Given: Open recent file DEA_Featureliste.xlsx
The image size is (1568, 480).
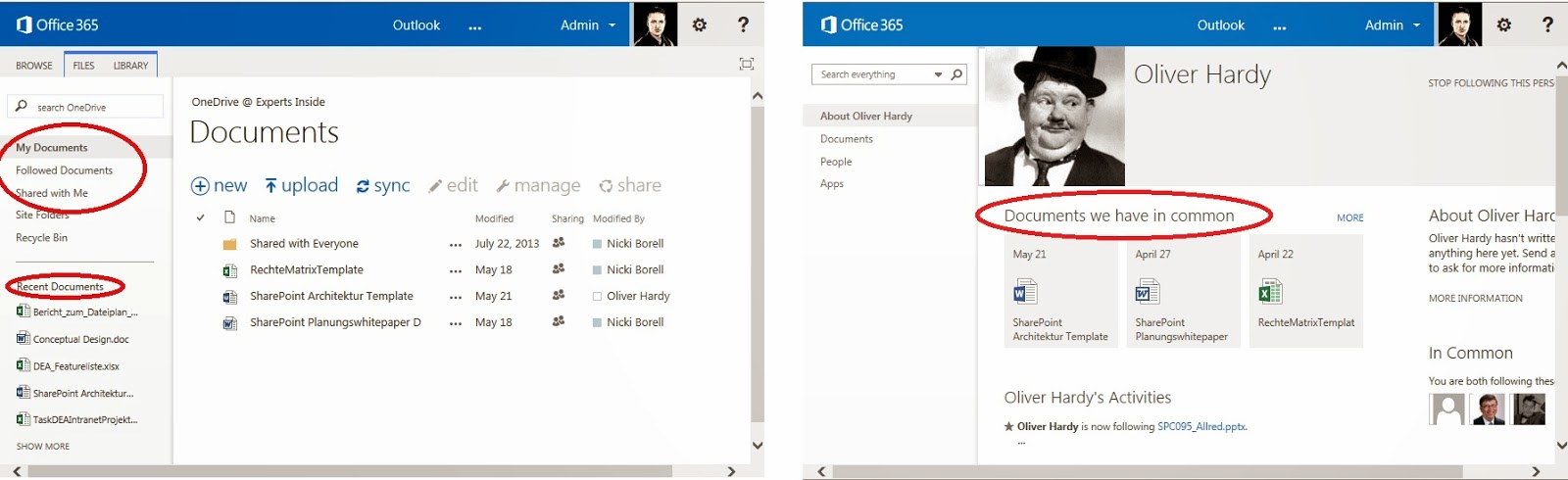Looking at the screenshot, I should point(68,365).
